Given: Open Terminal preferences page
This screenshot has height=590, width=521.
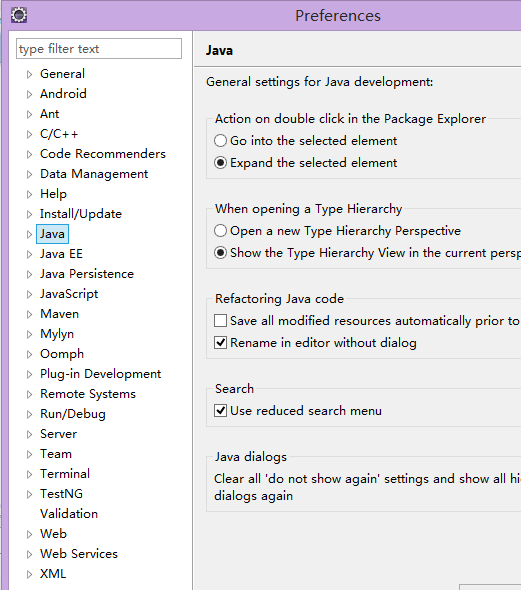Looking at the screenshot, I should [65, 474].
